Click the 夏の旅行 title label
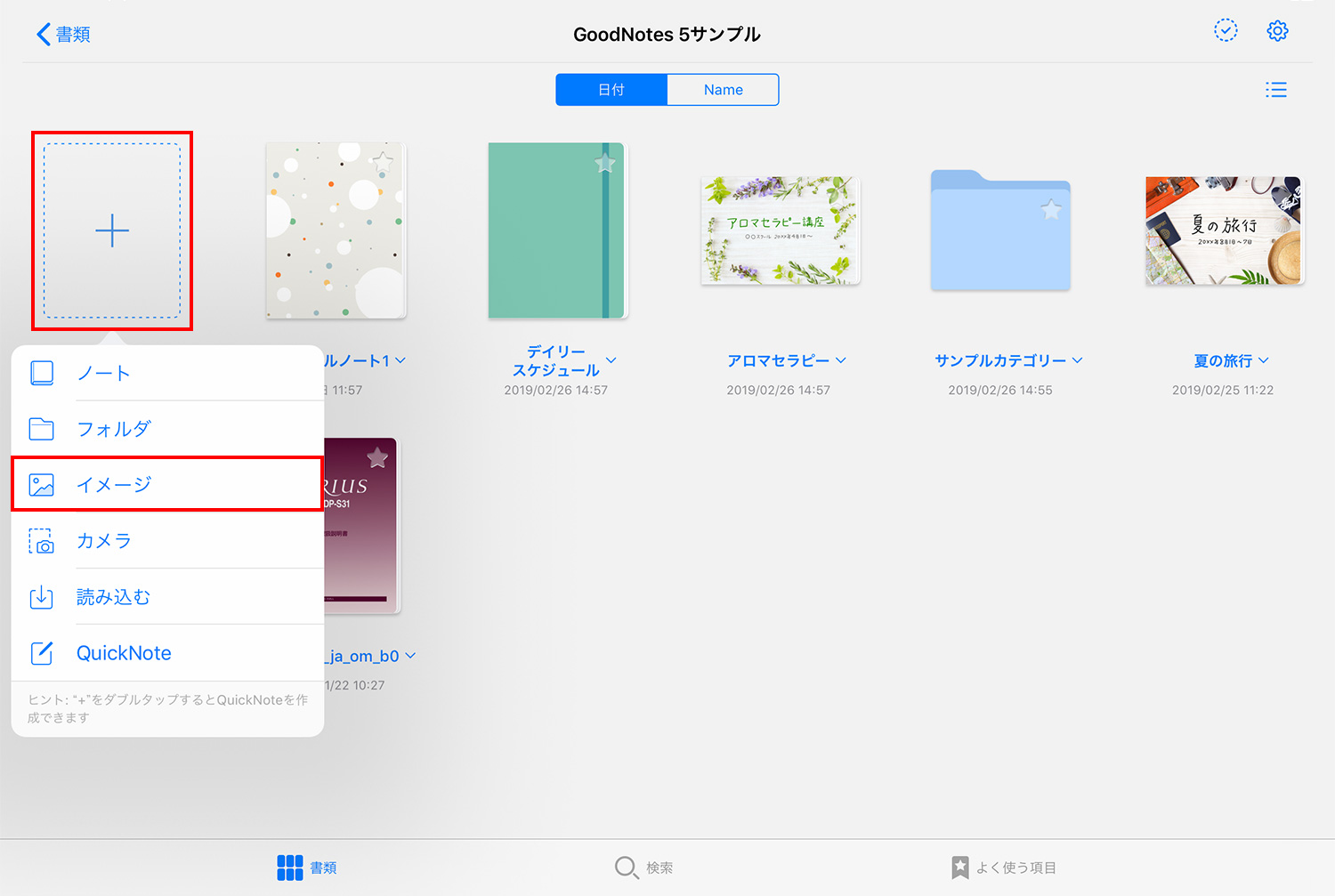 [x=1223, y=360]
